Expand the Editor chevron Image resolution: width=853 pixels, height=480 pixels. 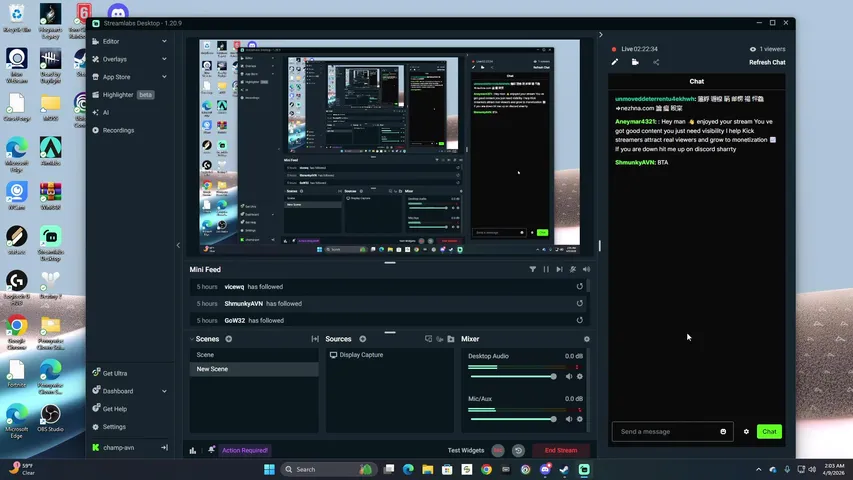tap(164, 41)
